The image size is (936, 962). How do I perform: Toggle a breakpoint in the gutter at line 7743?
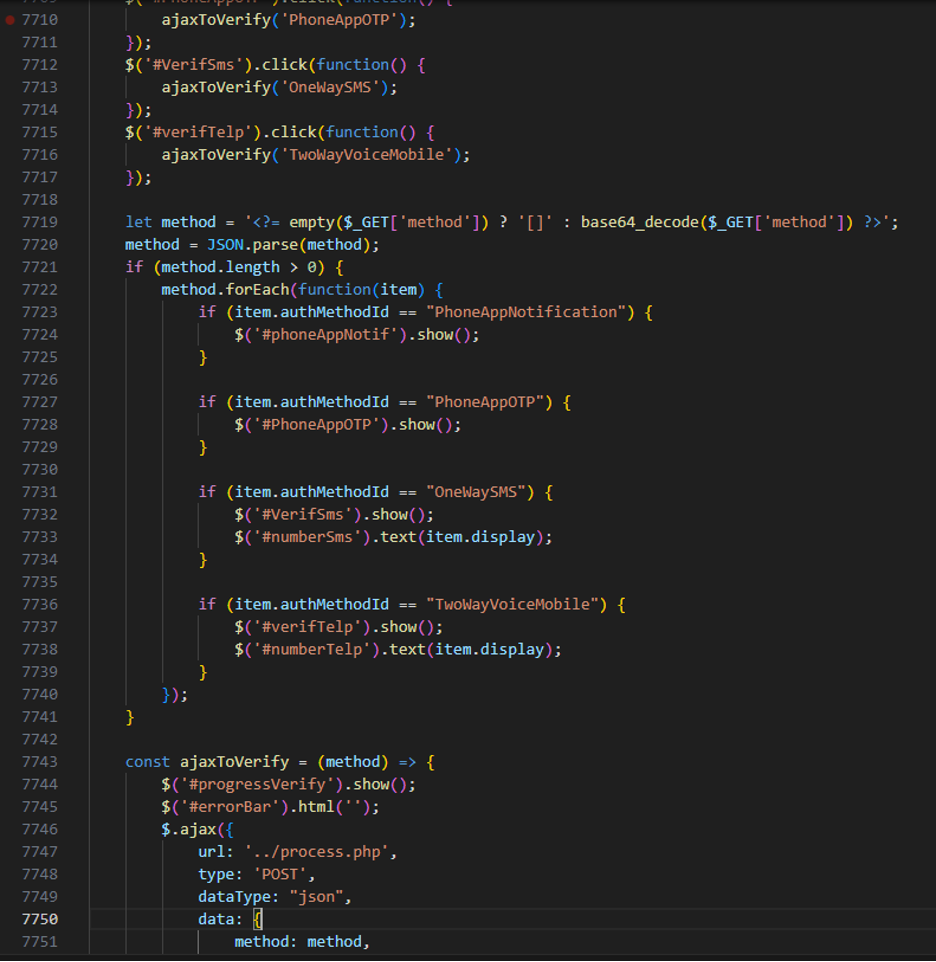click(x=10, y=761)
